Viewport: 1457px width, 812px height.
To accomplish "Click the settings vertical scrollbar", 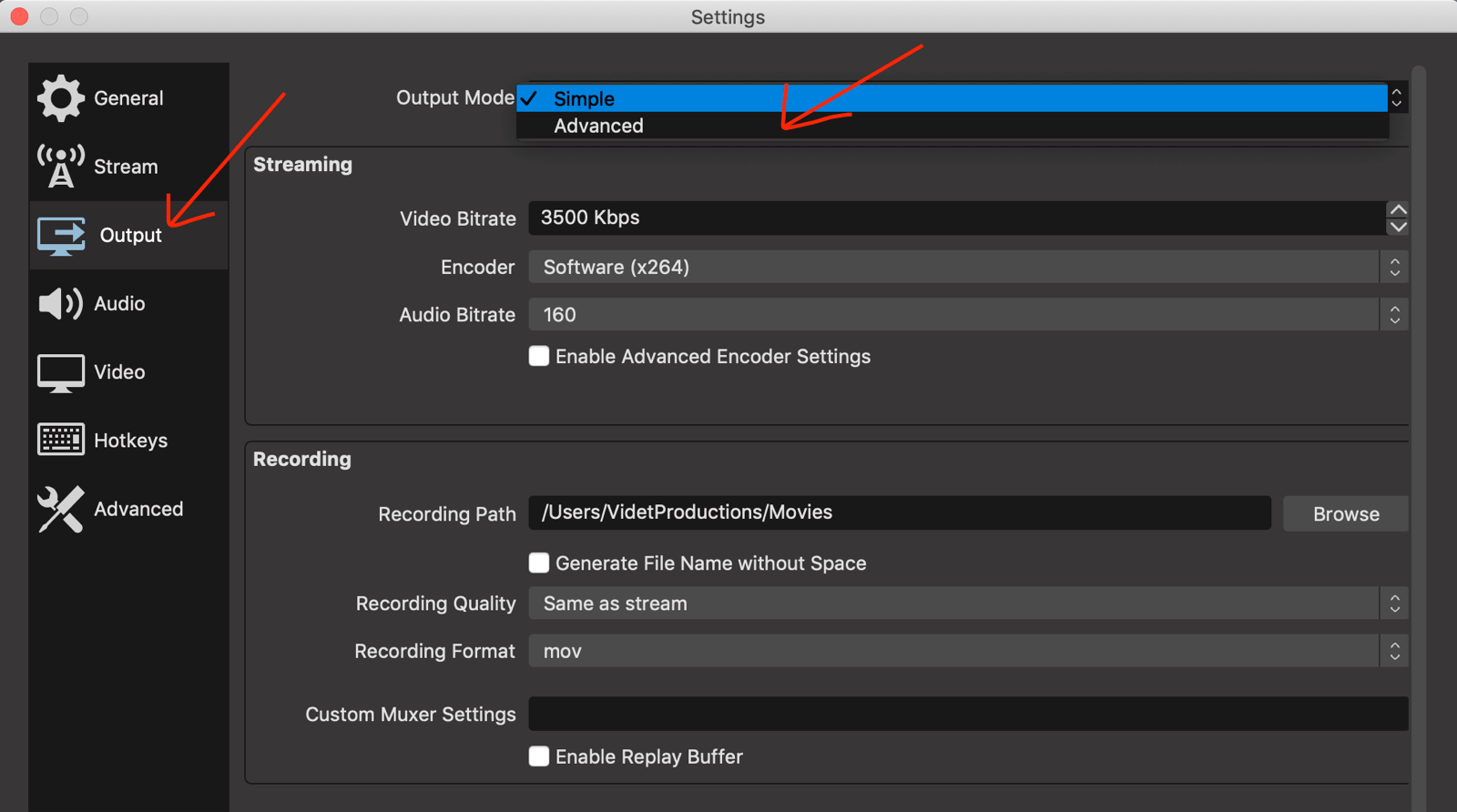I will 1419,437.
